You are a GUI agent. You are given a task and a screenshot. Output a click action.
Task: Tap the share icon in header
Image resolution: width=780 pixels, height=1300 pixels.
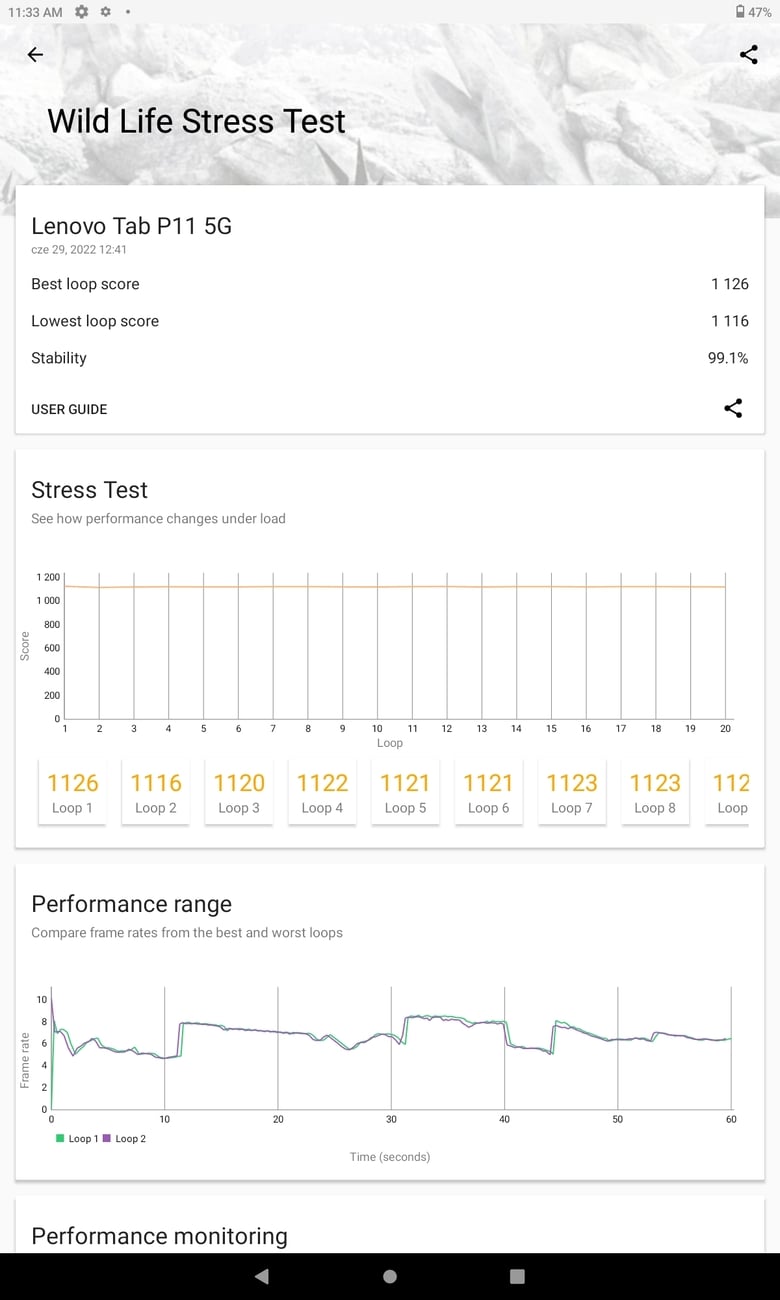pyautogui.click(x=748, y=55)
